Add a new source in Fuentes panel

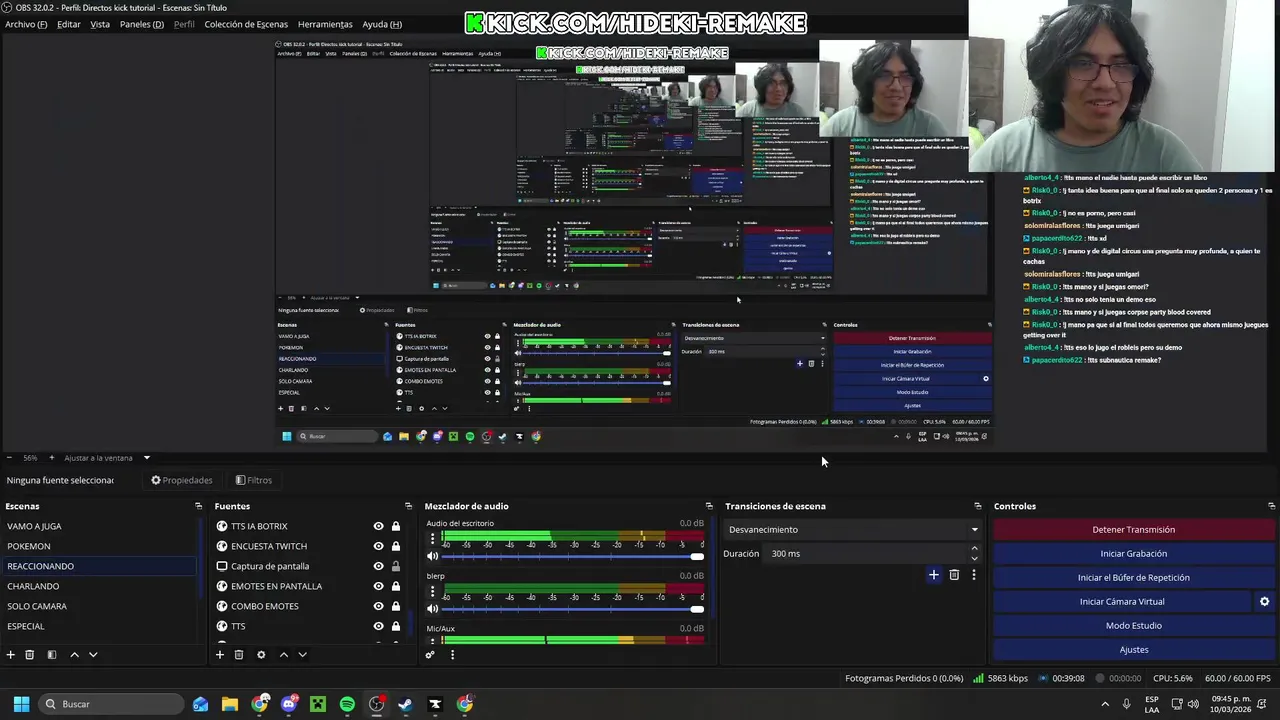(x=220, y=655)
